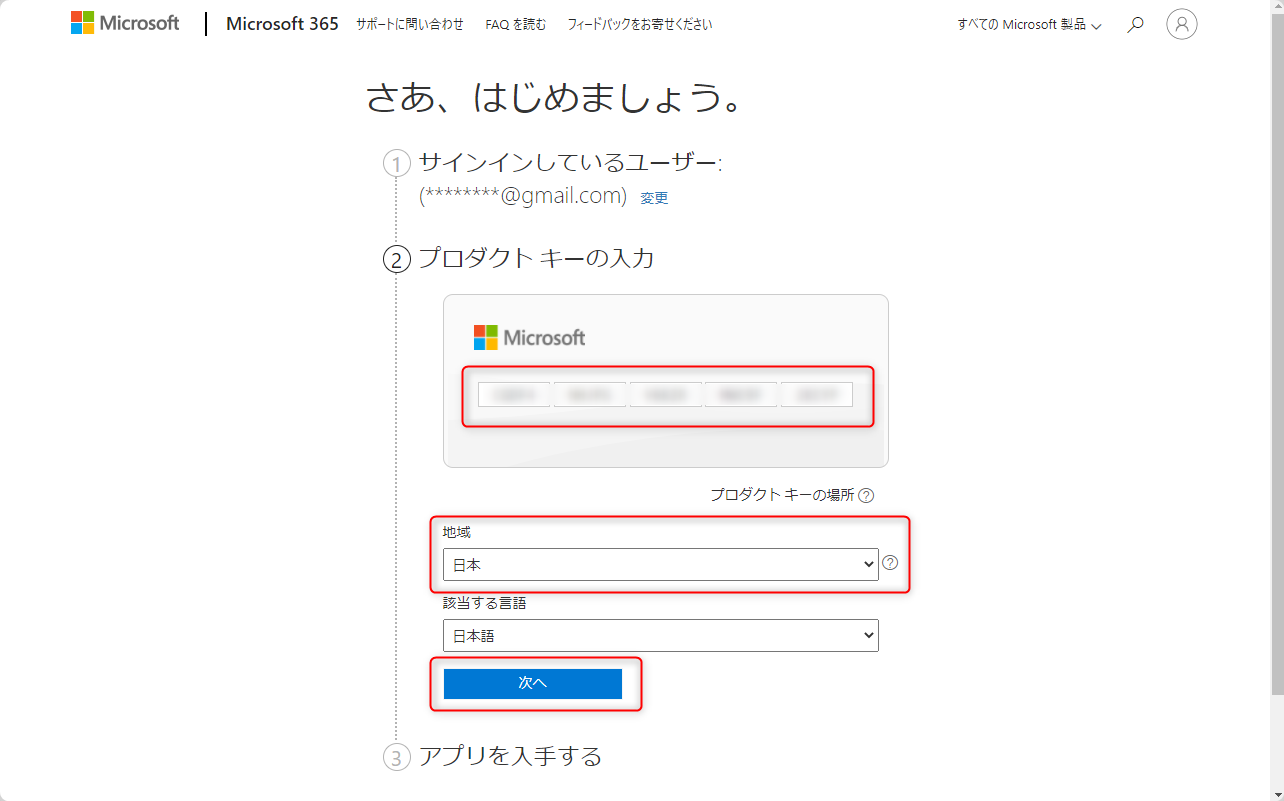Click the さあ、はじめましょう。 title
The width and height of the screenshot is (1284, 801).
[x=556, y=97]
